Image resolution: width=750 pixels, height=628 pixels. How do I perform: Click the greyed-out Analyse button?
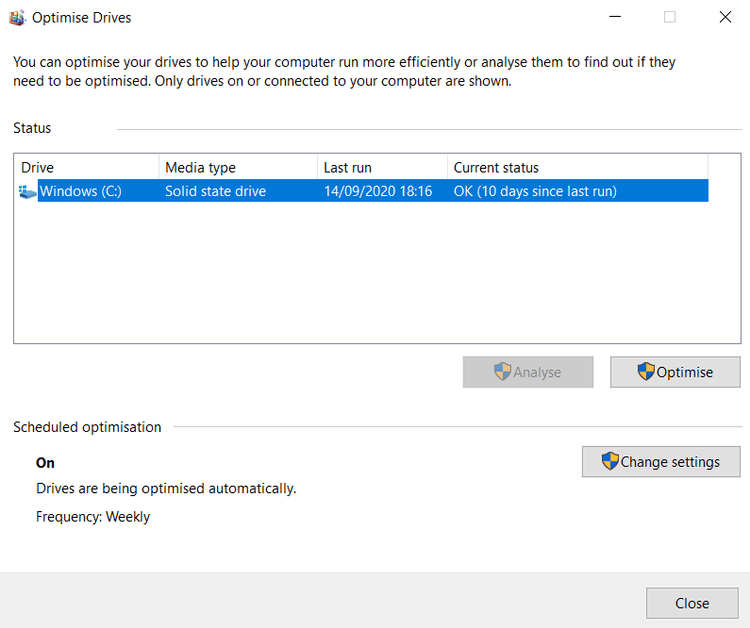coord(528,372)
